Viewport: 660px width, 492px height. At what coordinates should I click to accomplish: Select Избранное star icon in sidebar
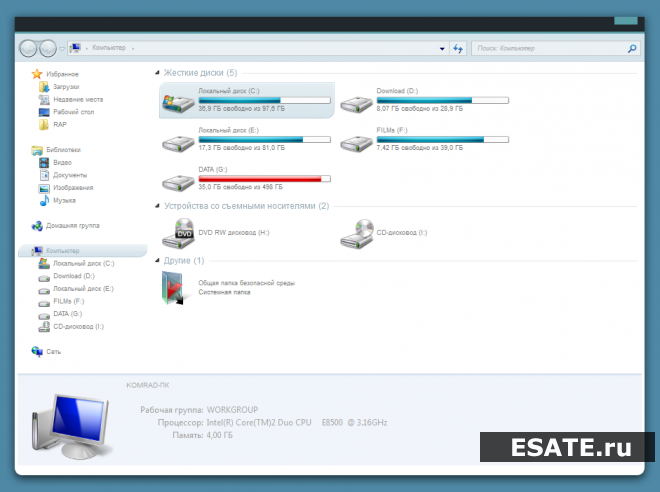click(37, 74)
